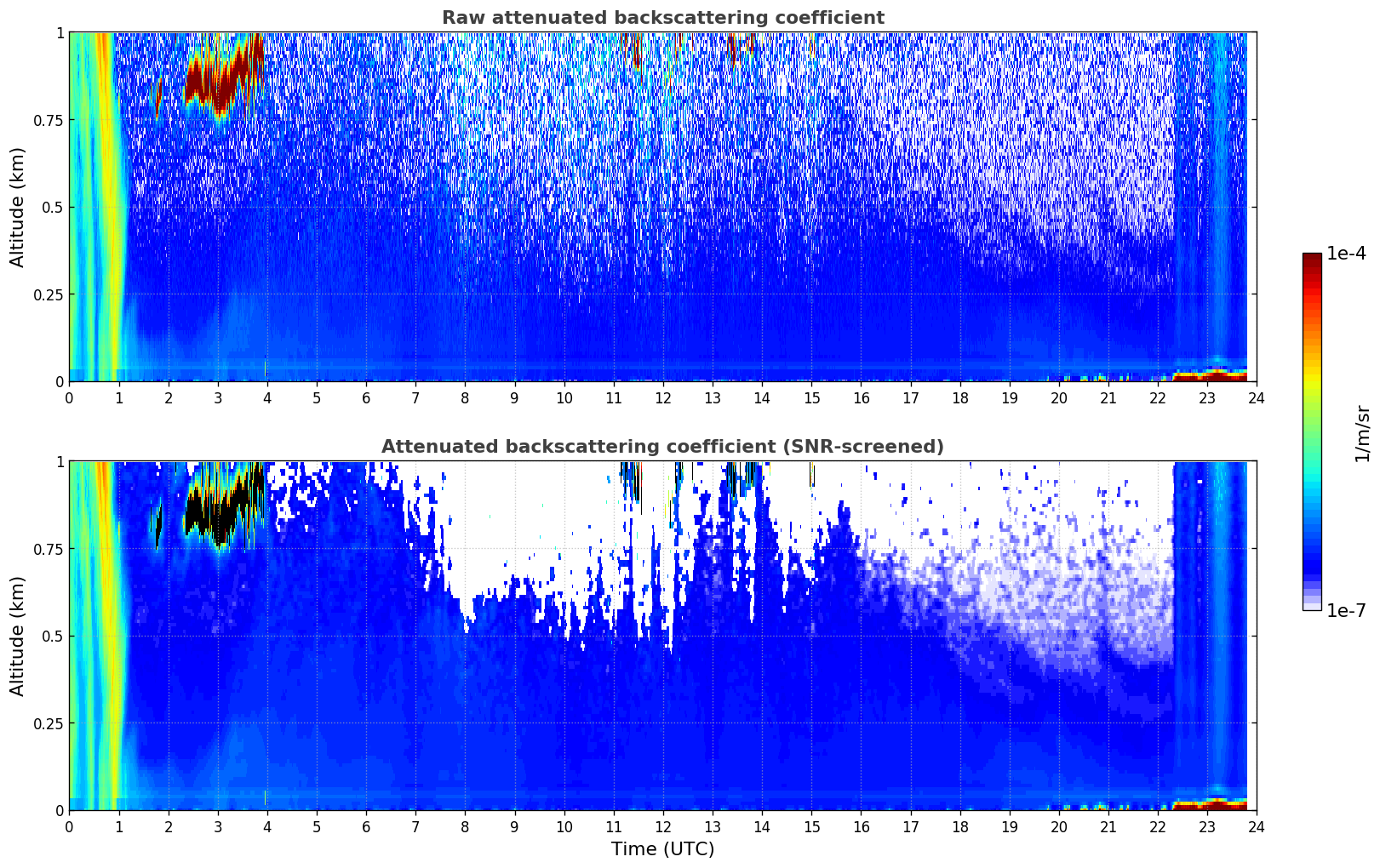
Task: Click the 'Attenuated backscattering coefficient (SNR-screened)' title
Action: [x=662, y=447]
